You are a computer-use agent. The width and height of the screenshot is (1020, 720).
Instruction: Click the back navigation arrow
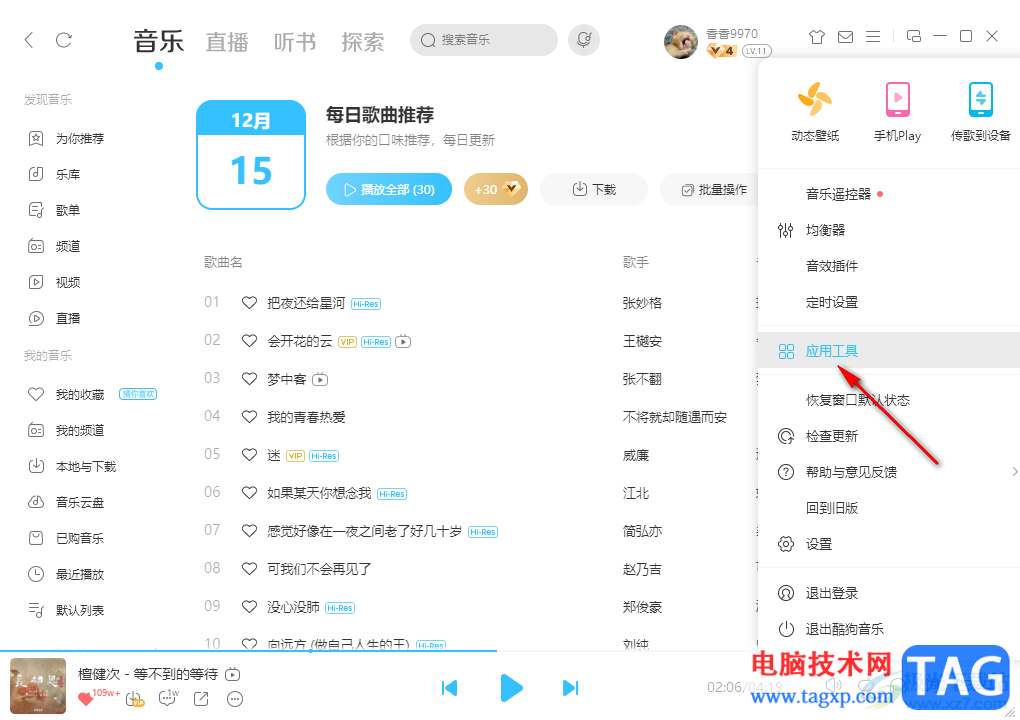tap(29, 40)
